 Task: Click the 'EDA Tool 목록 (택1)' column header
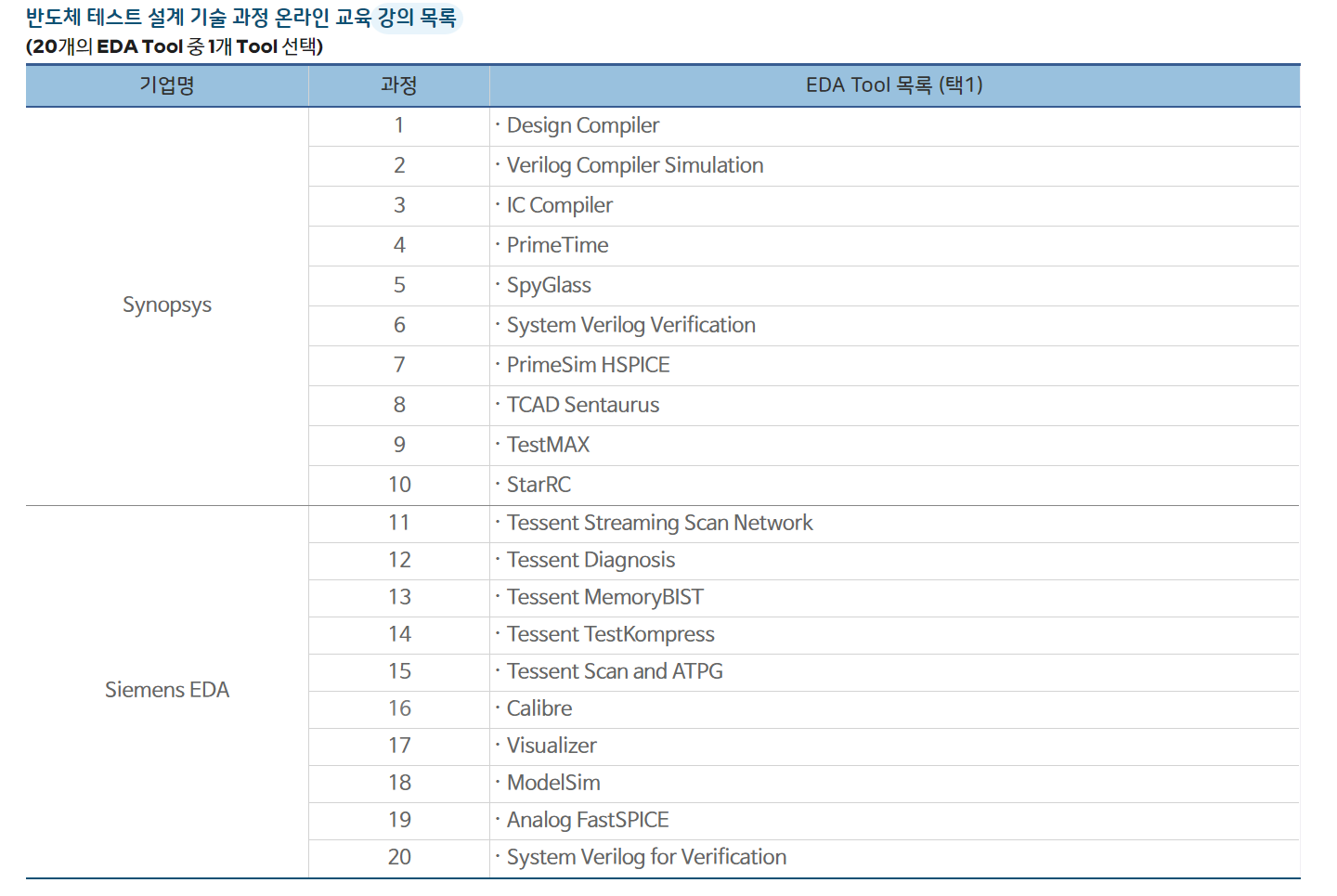[894, 85]
